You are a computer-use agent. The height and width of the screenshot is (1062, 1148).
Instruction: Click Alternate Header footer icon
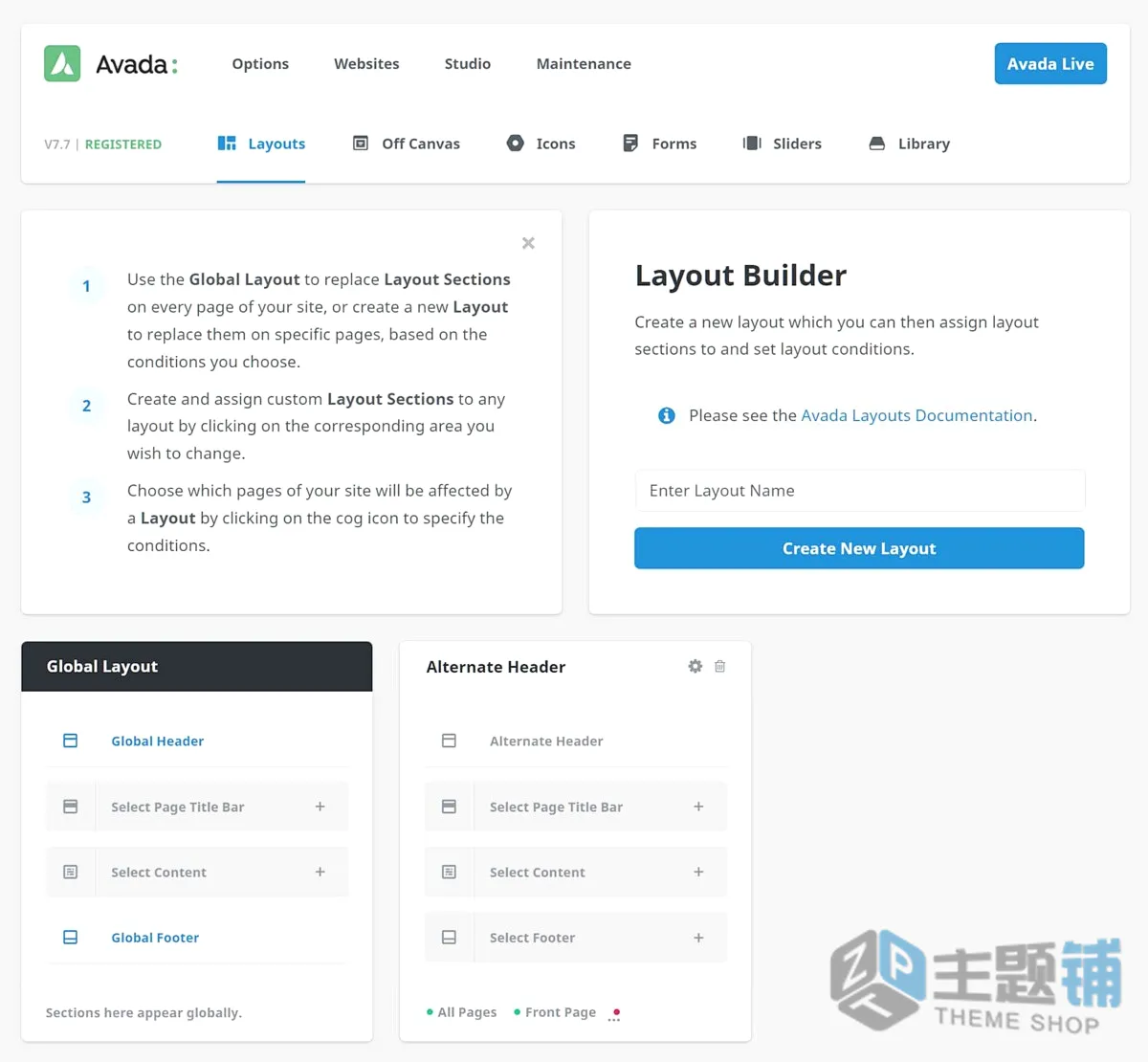click(449, 938)
